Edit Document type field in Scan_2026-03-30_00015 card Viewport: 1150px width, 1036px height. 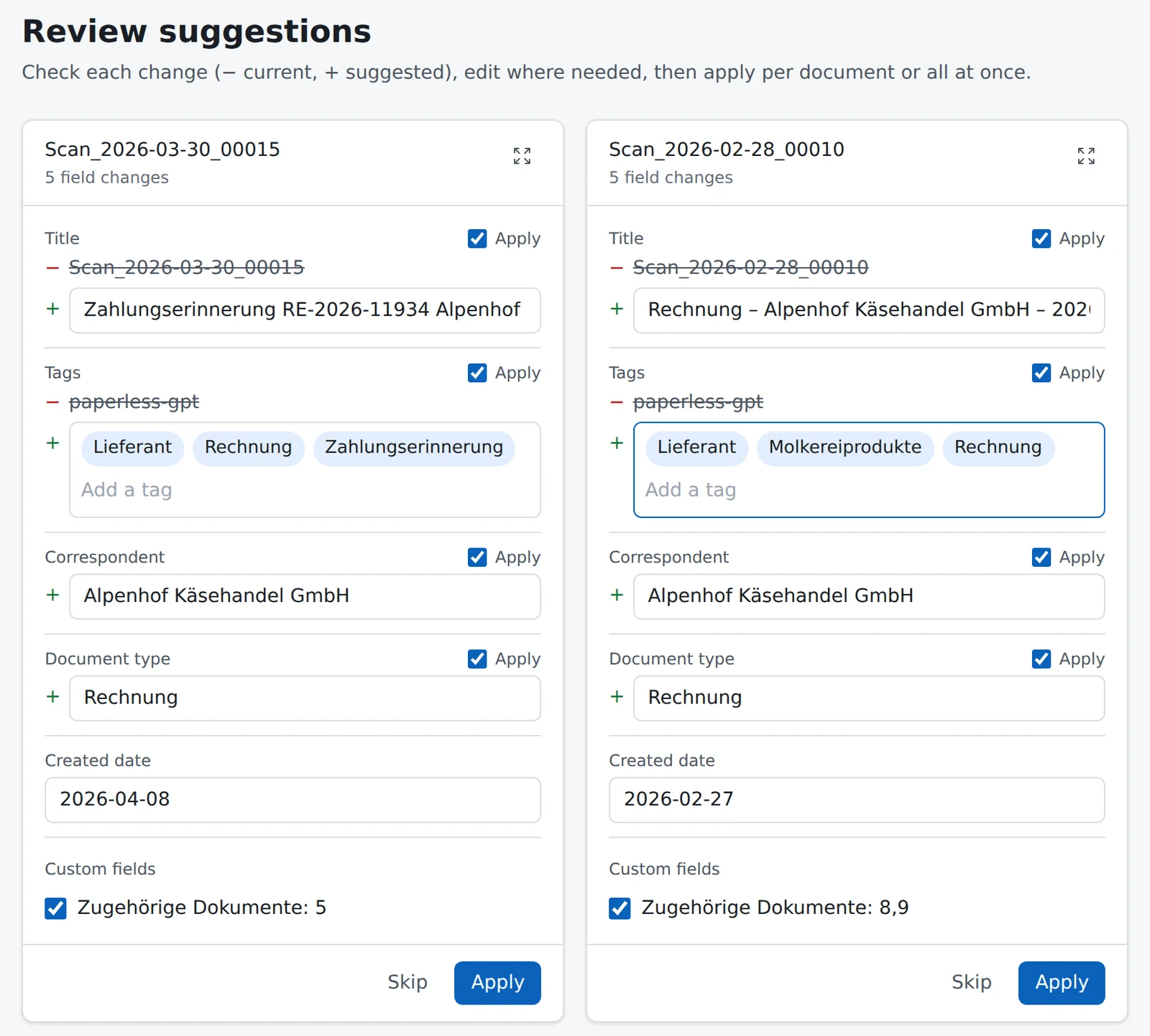(305, 698)
